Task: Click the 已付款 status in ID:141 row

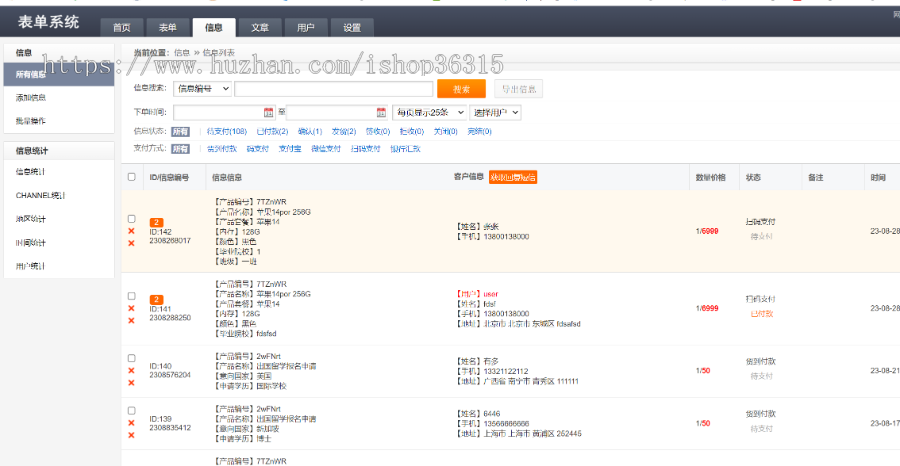Action: pyautogui.click(x=762, y=314)
